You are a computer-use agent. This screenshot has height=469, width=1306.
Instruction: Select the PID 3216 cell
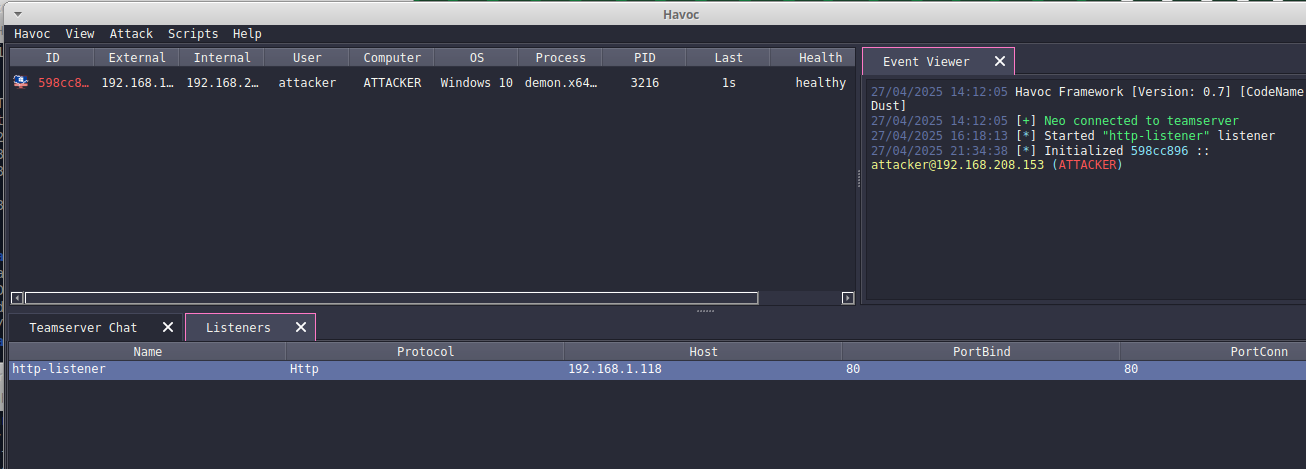click(644, 83)
